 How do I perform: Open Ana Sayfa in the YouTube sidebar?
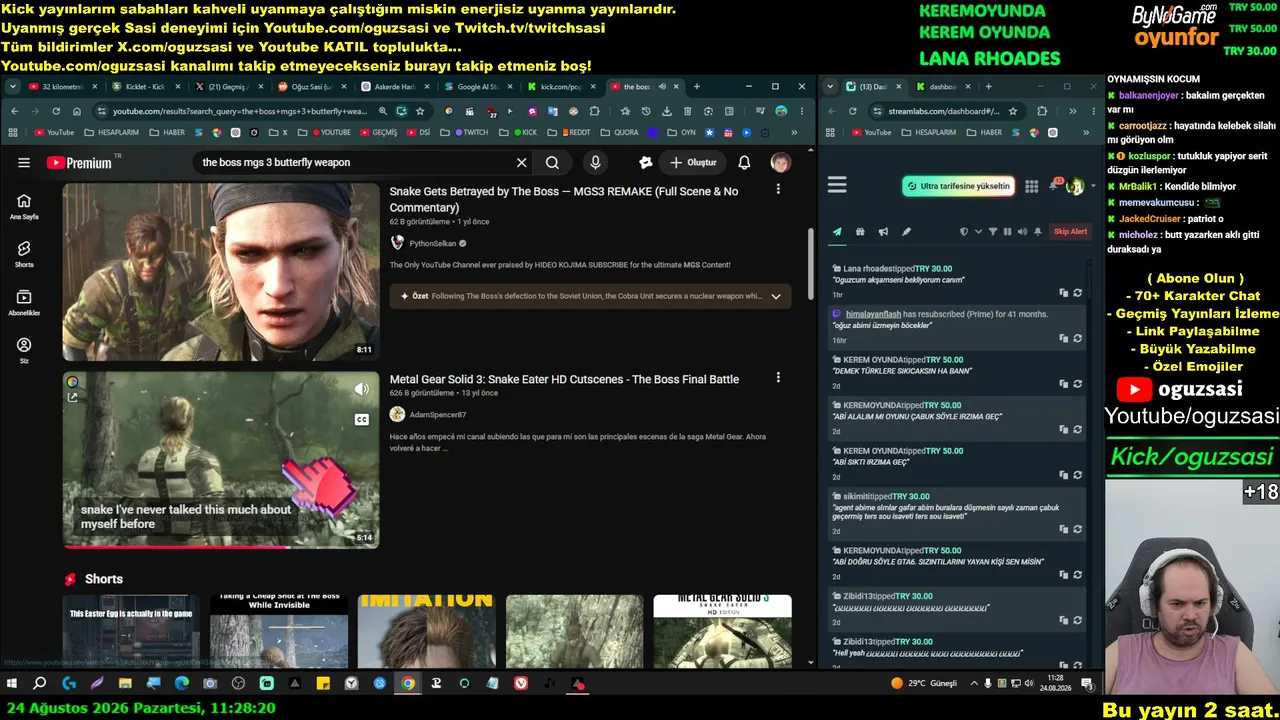click(x=24, y=207)
